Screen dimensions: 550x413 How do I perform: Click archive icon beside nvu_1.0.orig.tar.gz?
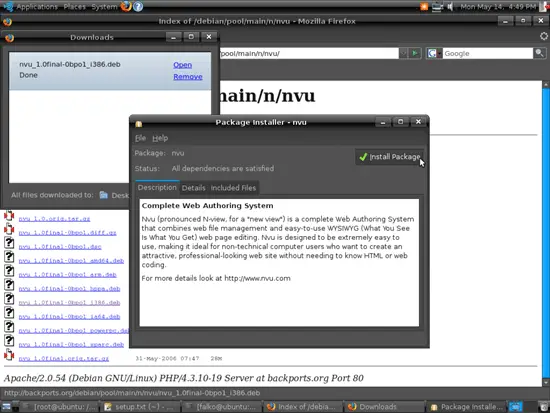click(x=9, y=215)
